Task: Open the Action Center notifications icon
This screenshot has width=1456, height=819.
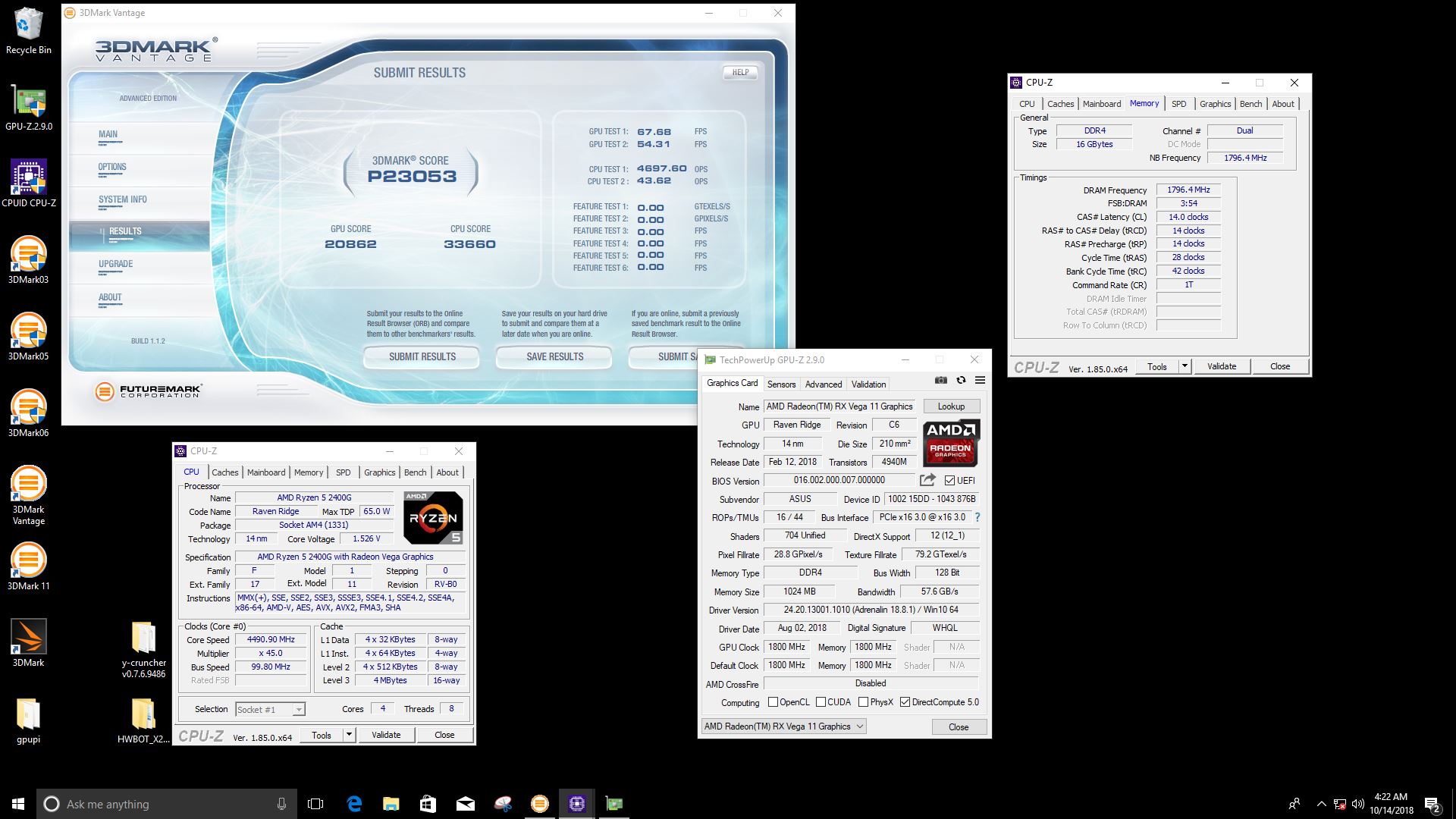Action: (1432, 804)
